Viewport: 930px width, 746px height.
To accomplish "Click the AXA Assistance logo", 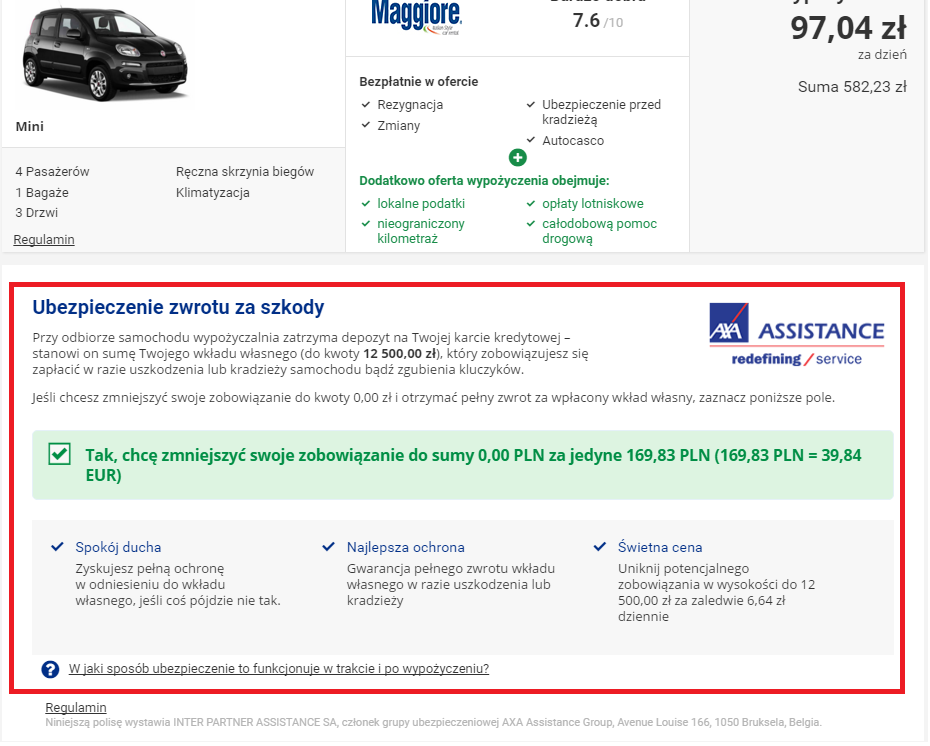I will coord(797,336).
